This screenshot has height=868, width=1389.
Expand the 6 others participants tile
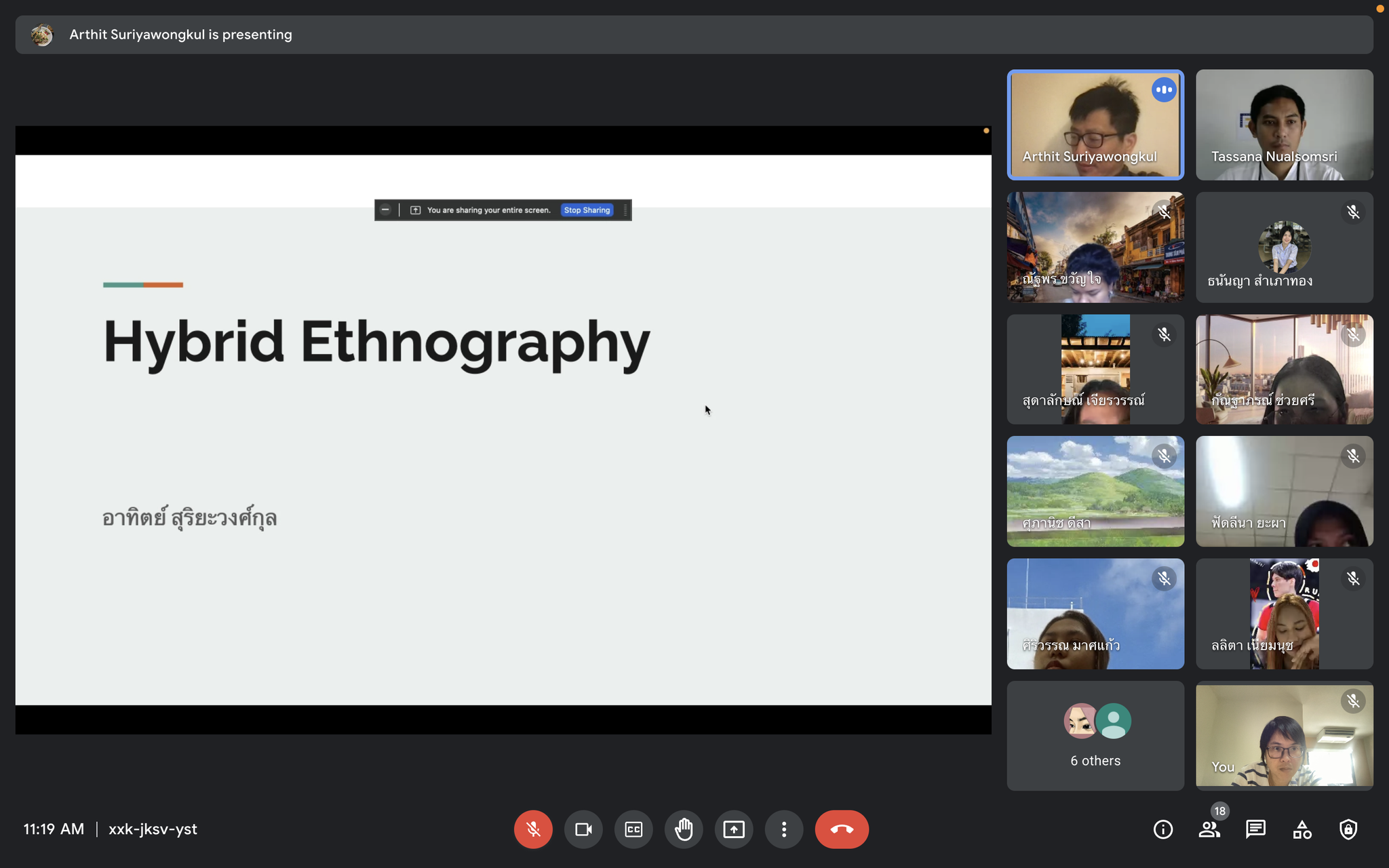pyautogui.click(x=1095, y=736)
